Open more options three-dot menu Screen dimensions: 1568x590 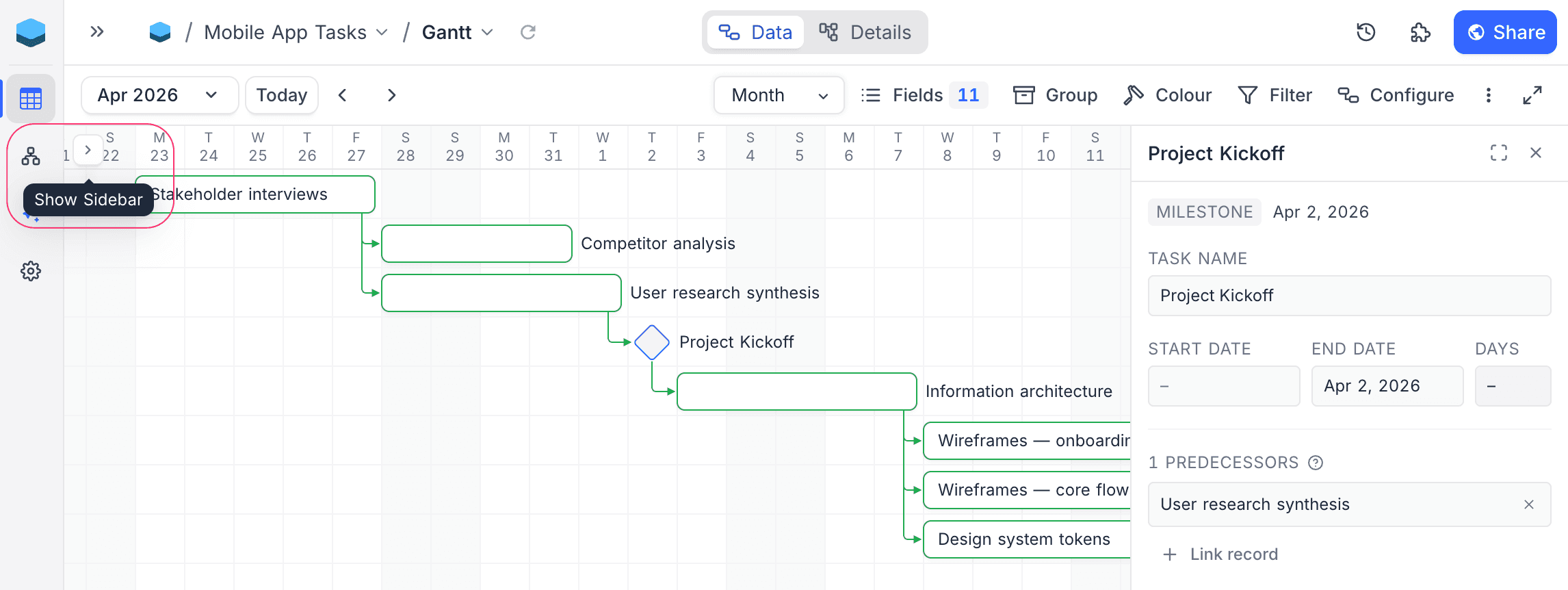pos(1489,95)
